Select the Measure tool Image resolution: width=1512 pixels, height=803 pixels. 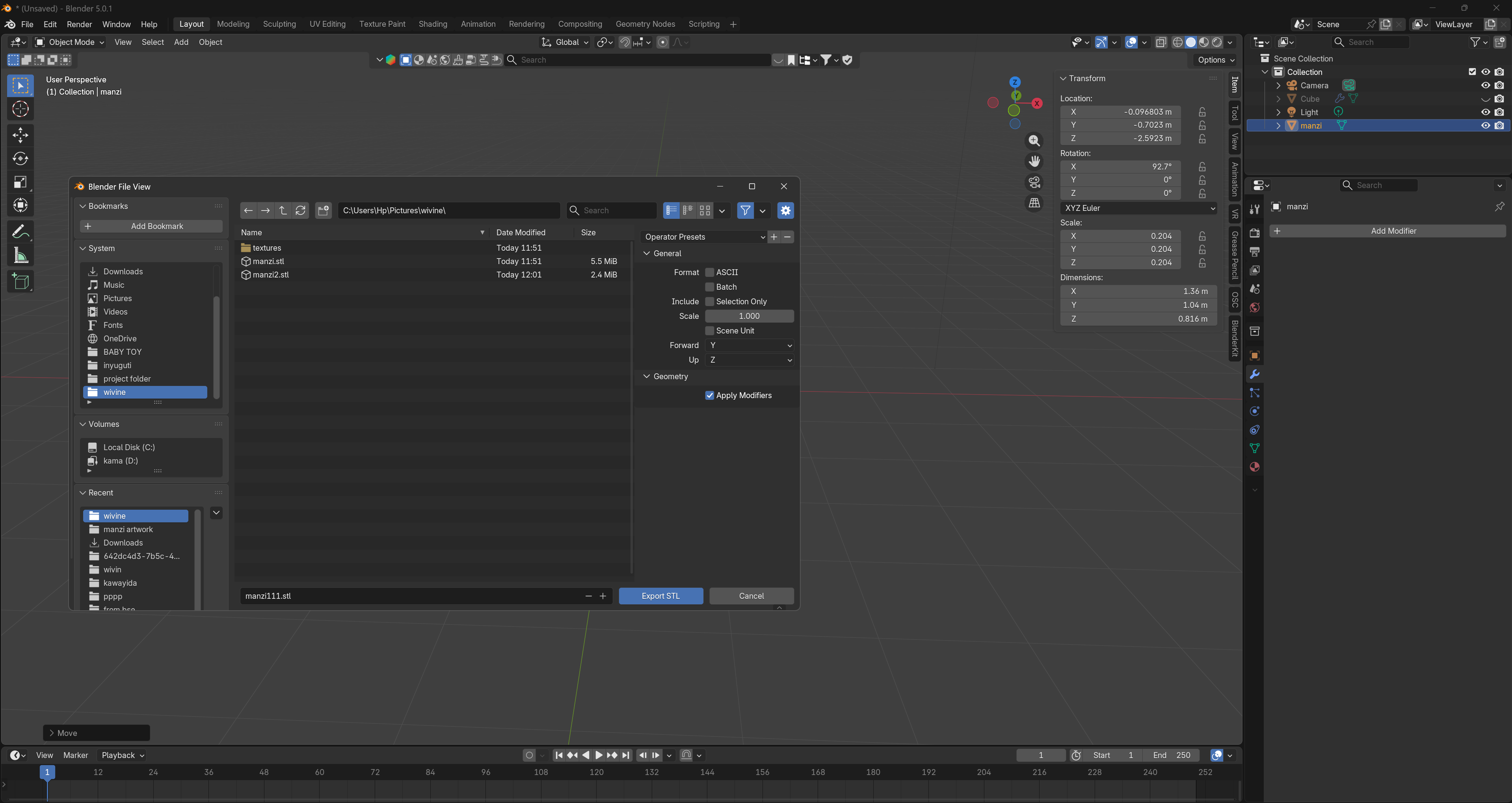[x=20, y=255]
